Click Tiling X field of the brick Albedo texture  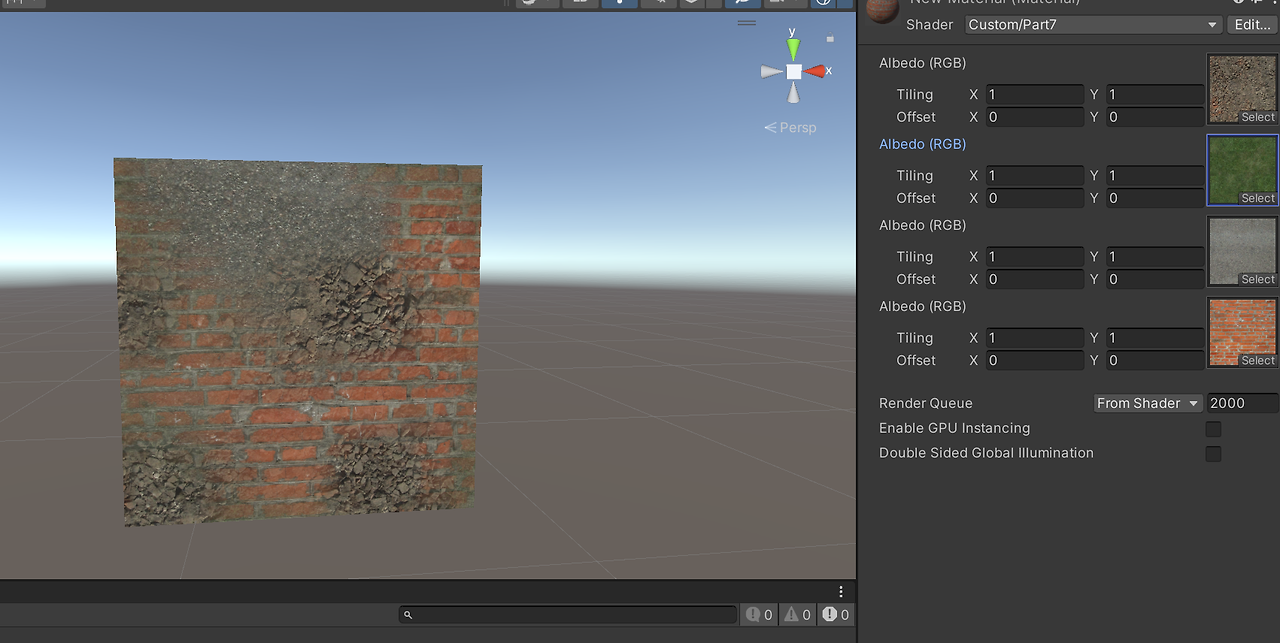[1035, 337]
